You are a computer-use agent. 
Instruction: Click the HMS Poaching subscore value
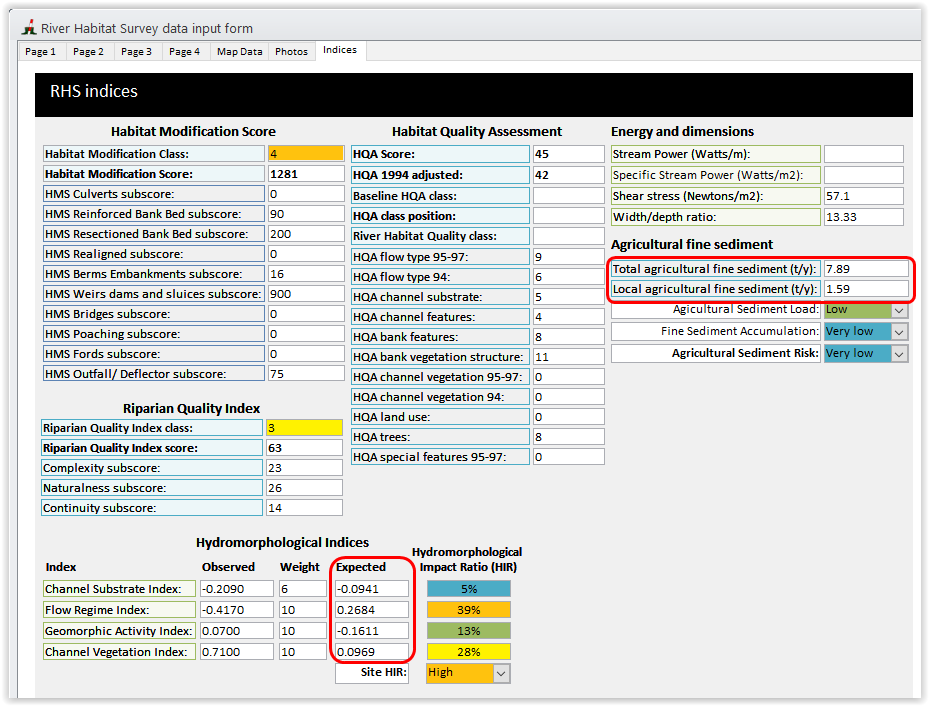(306, 335)
